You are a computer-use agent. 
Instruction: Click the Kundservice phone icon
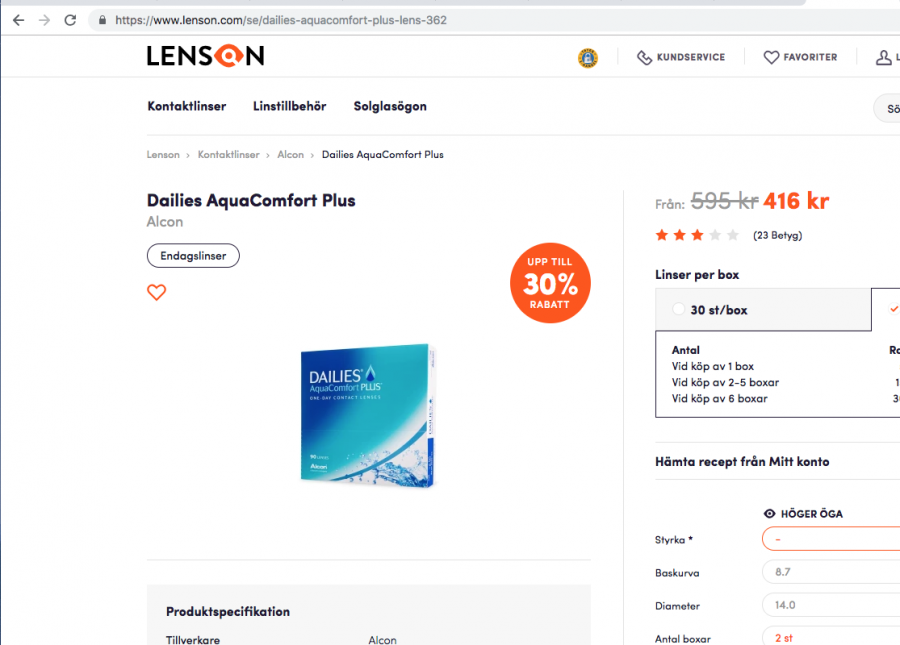tap(645, 58)
